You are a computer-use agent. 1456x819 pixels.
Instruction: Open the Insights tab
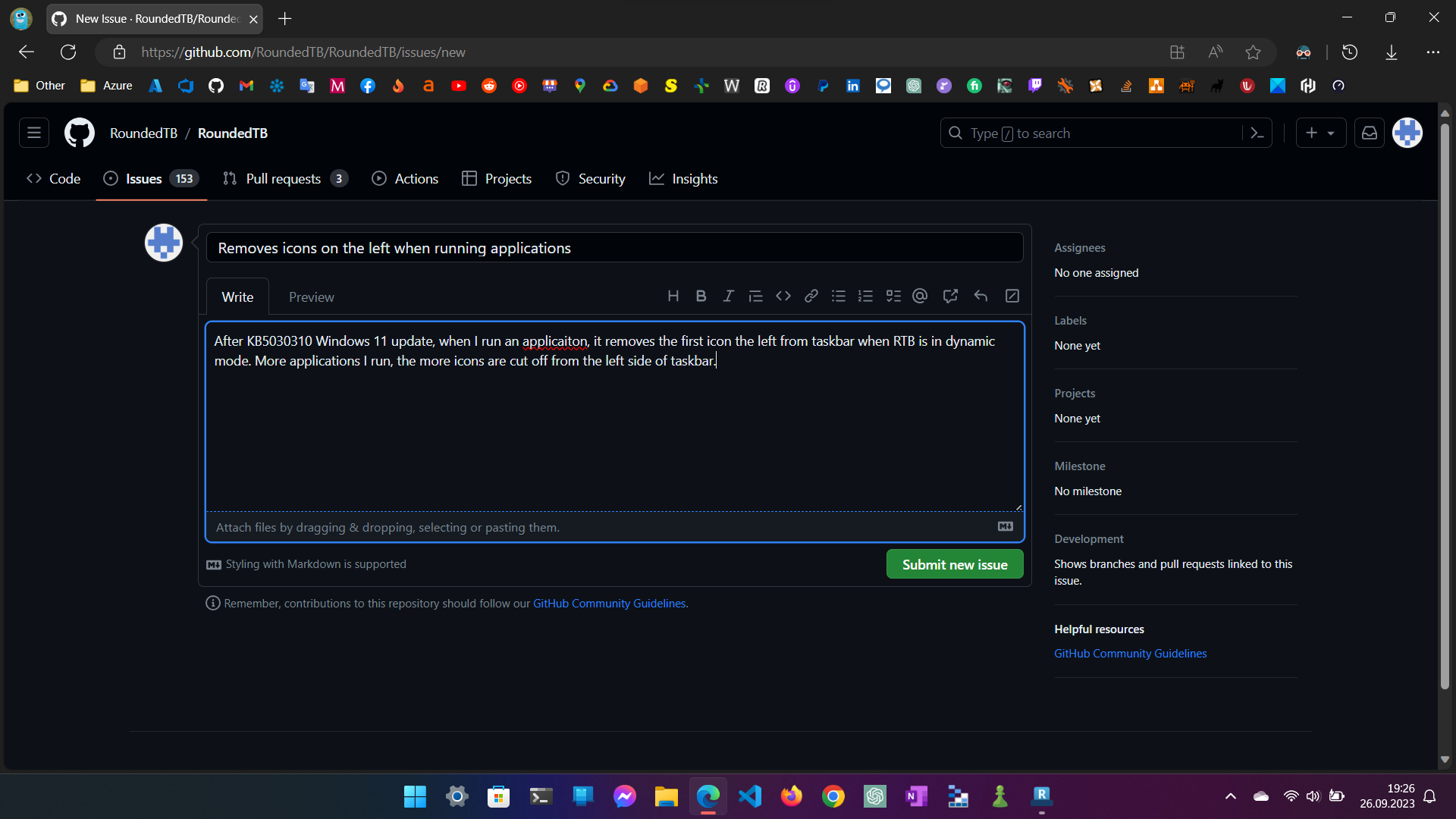tap(683, 179)
